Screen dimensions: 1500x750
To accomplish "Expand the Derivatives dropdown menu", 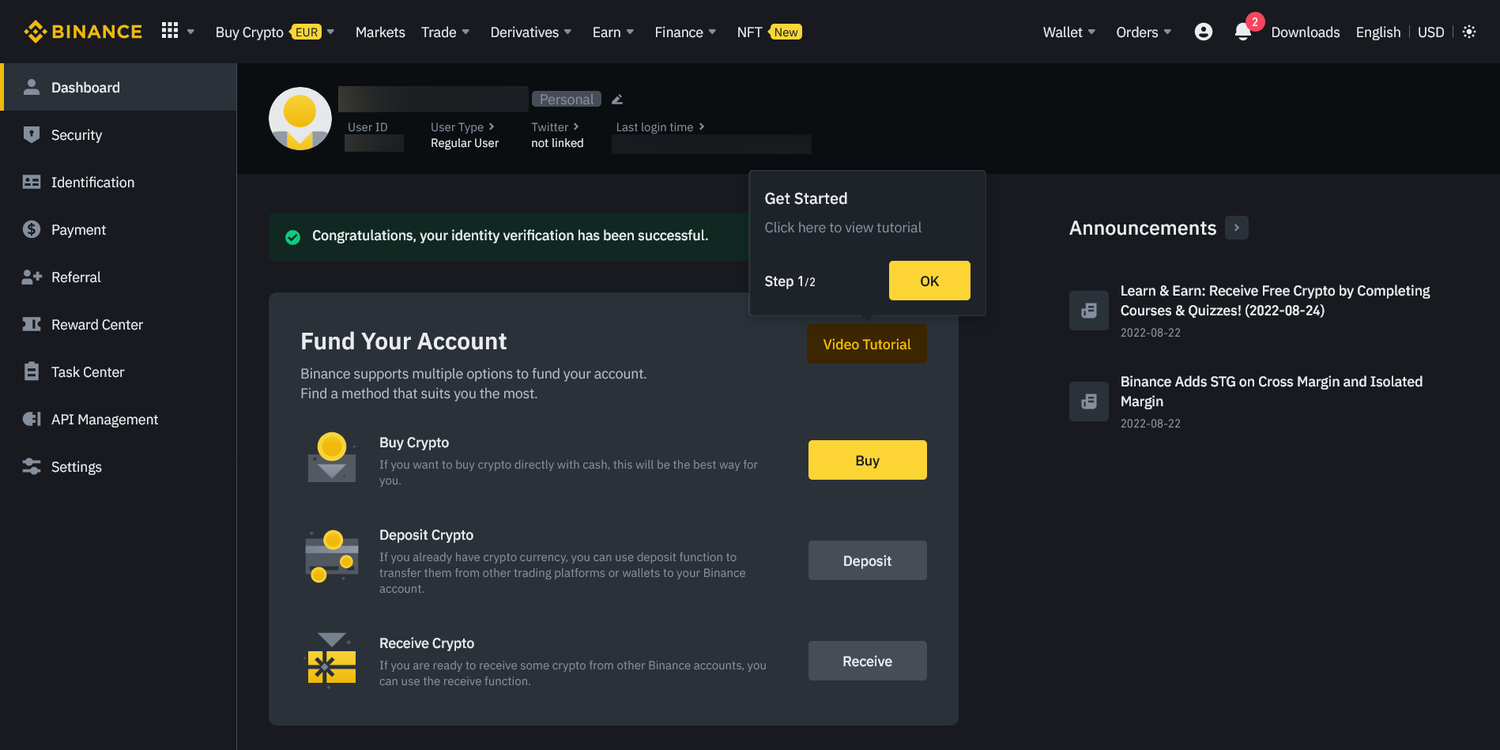I will coord(531,32).
